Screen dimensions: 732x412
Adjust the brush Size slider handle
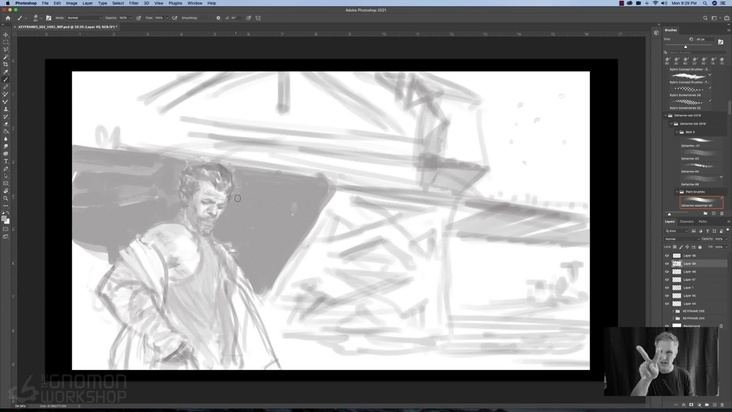pos(685,47)
